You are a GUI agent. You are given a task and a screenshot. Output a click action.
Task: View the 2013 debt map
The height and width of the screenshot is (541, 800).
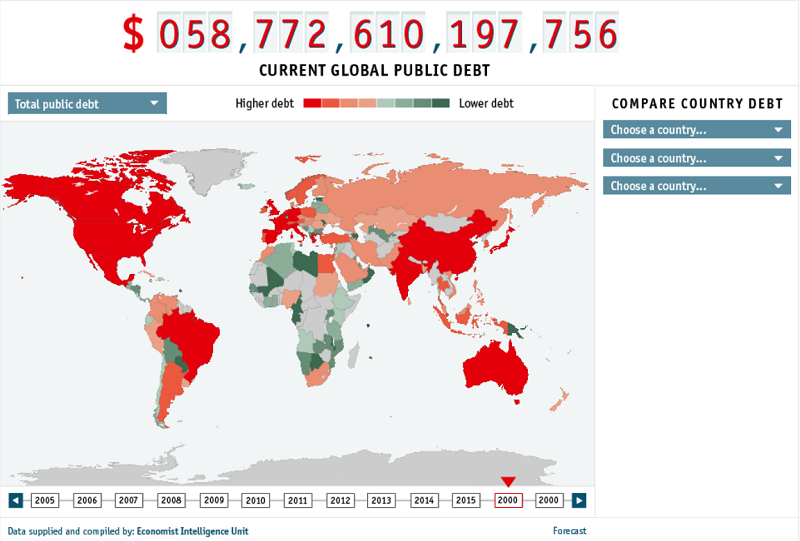381,500
